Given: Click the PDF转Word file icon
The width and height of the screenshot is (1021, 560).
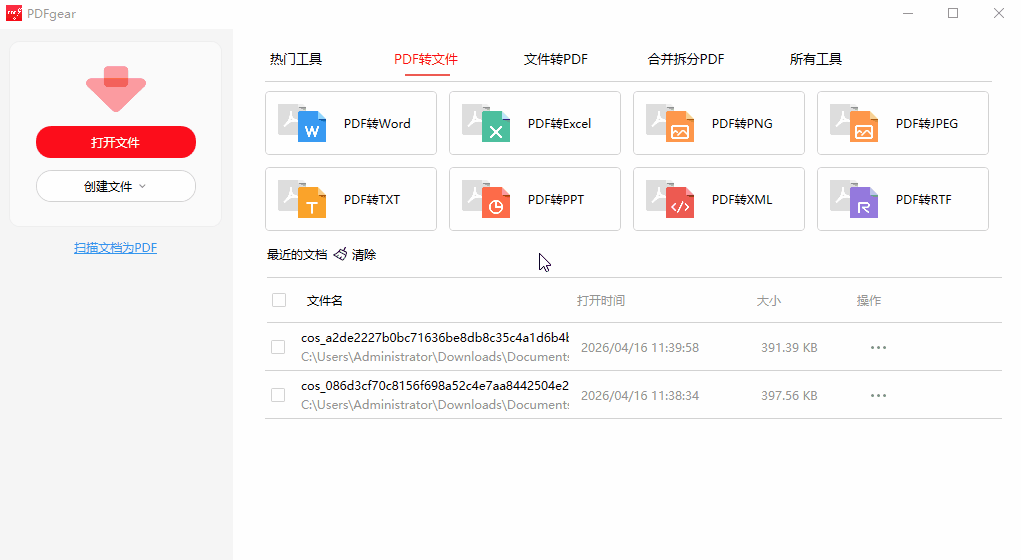Looking at the screenshot, I should coord(302,123).
